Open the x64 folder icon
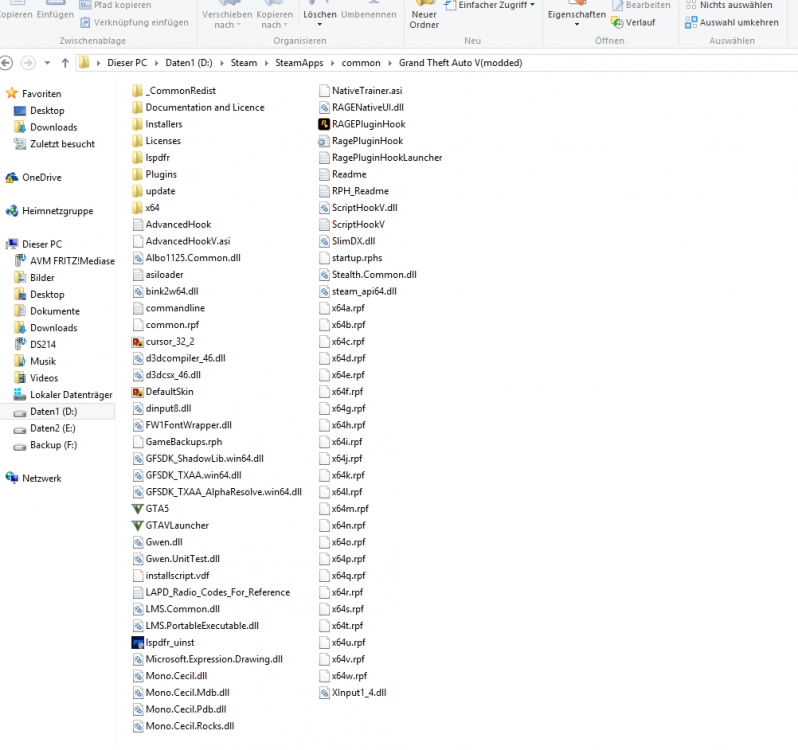 137,208
